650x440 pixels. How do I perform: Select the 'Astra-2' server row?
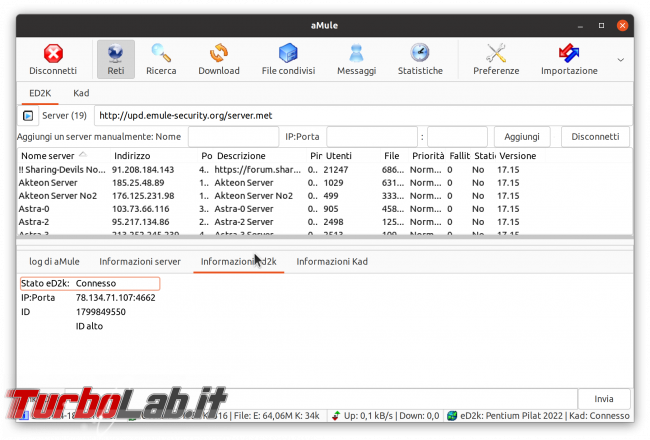[x=325, y=222]
